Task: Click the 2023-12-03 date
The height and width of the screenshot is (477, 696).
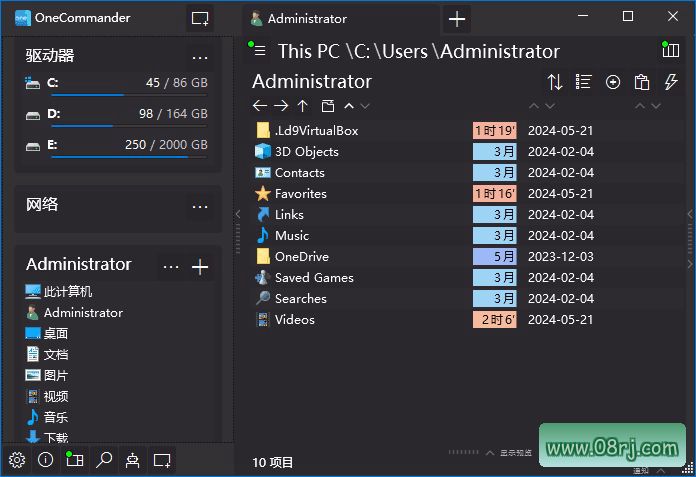Action: 561,256
